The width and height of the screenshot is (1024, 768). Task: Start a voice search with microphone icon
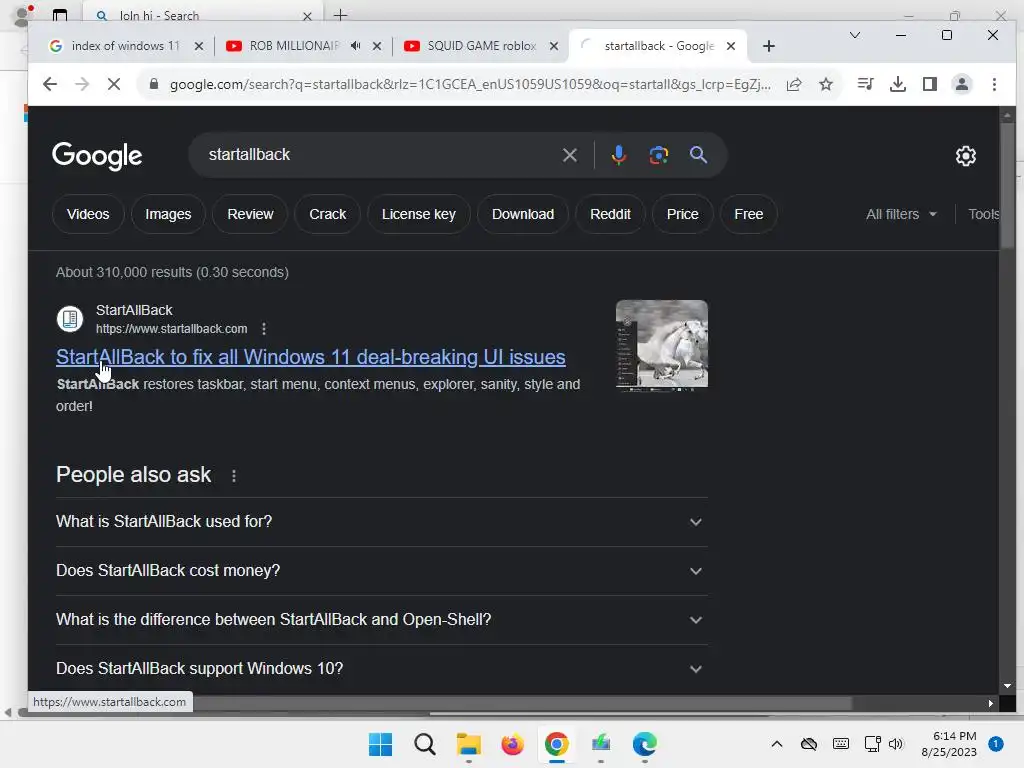click(x=618, y=155)
